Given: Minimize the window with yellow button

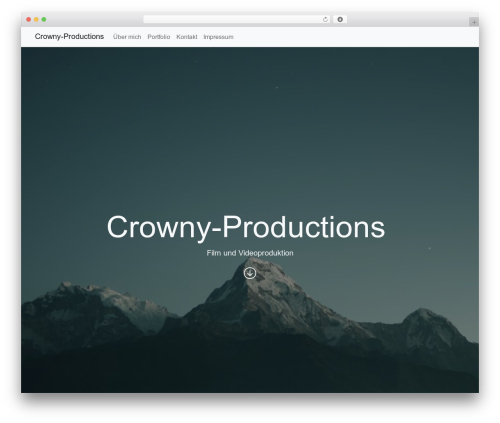Looking at the screenshot, I should (36, 19).
